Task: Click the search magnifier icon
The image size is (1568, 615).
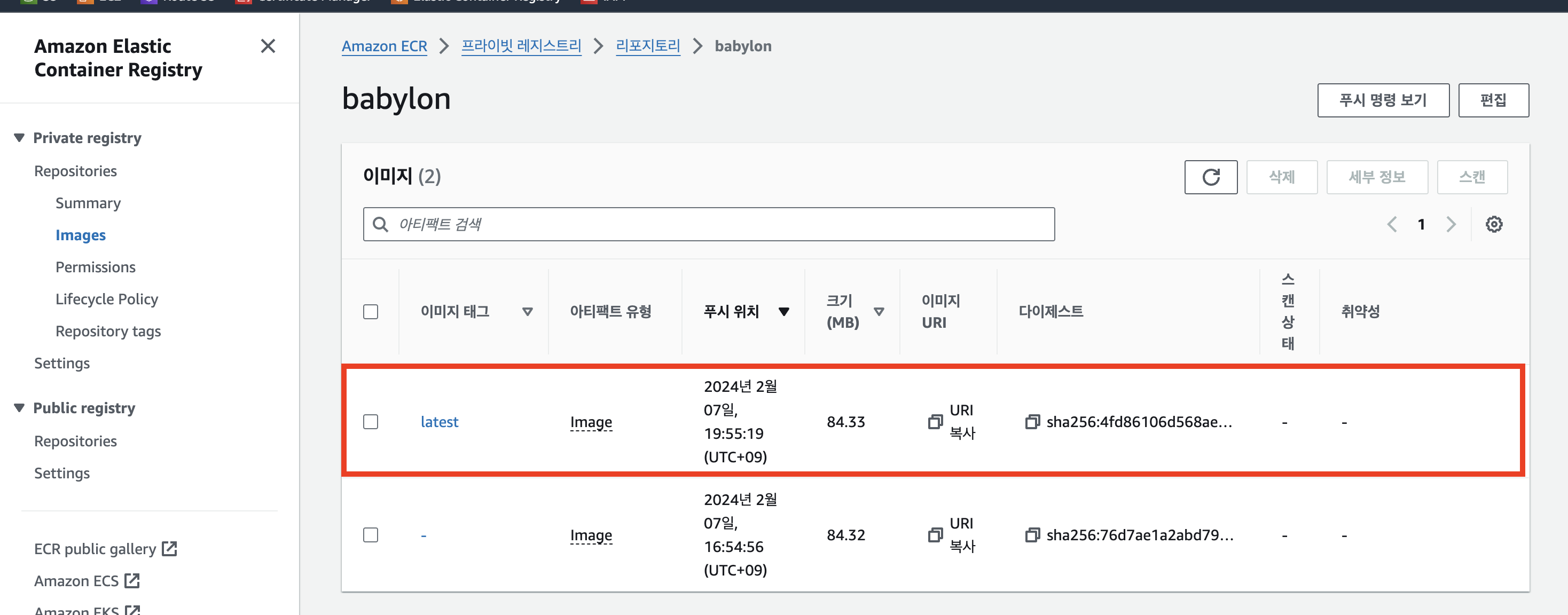Action: [380, 224]
